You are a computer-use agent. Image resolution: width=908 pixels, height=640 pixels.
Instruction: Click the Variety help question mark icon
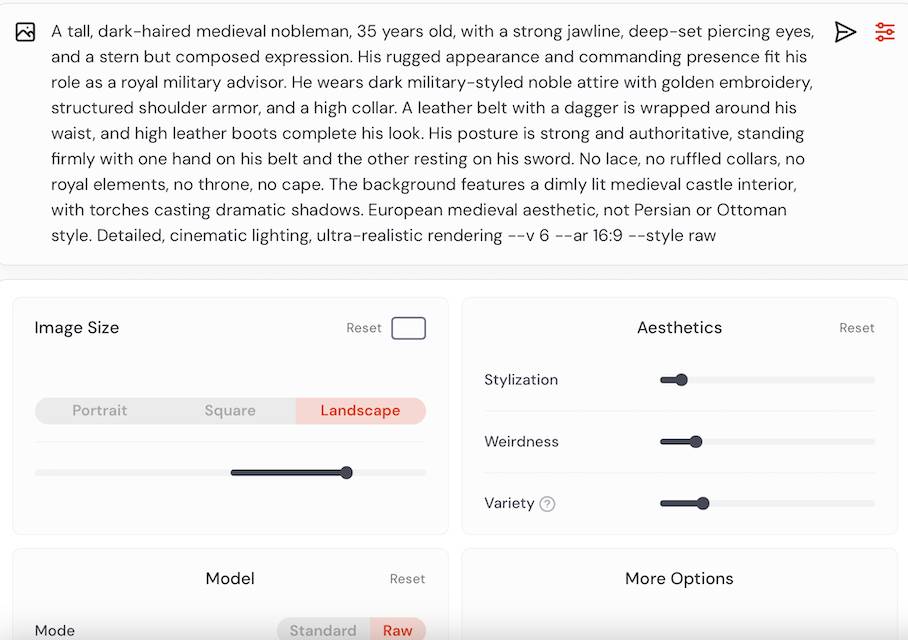pos(547,504)
